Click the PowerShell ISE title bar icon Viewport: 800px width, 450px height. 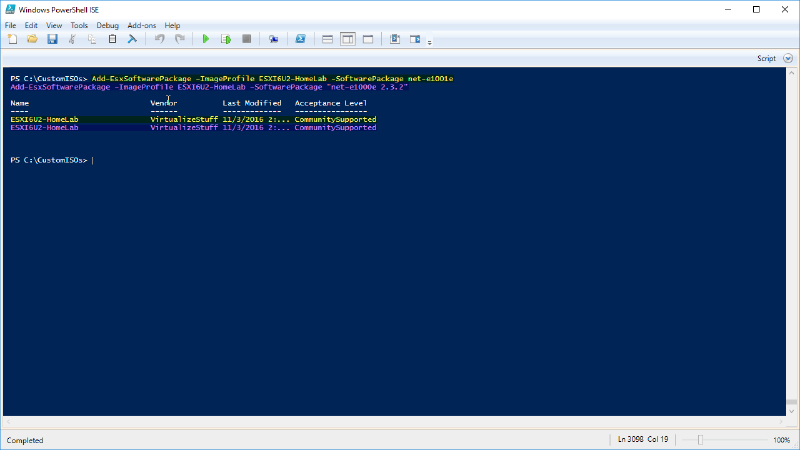[10, 9]
